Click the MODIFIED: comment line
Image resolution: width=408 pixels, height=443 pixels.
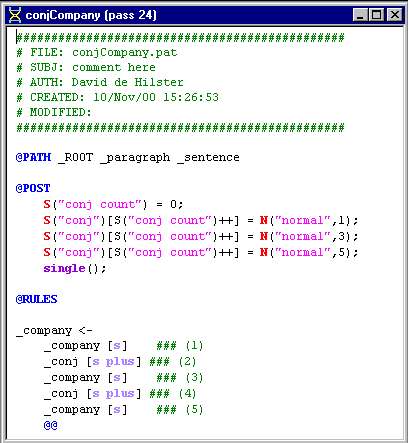pos(54,112)
